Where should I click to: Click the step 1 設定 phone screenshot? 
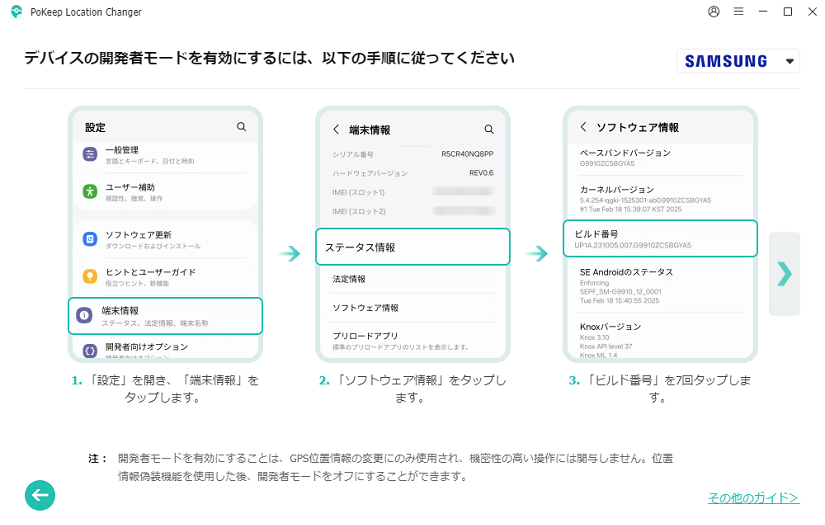click(x=165, y=234)
